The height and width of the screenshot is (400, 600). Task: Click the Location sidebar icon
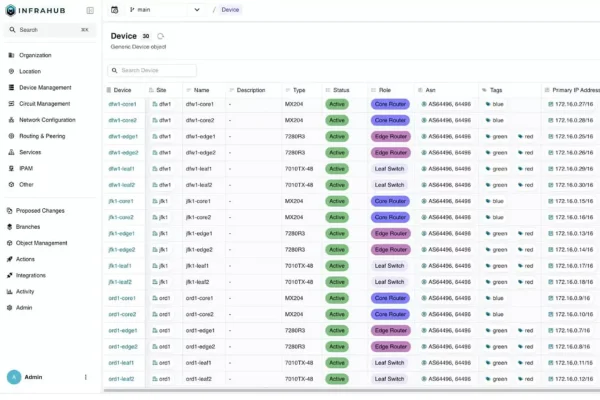(11, 71)
